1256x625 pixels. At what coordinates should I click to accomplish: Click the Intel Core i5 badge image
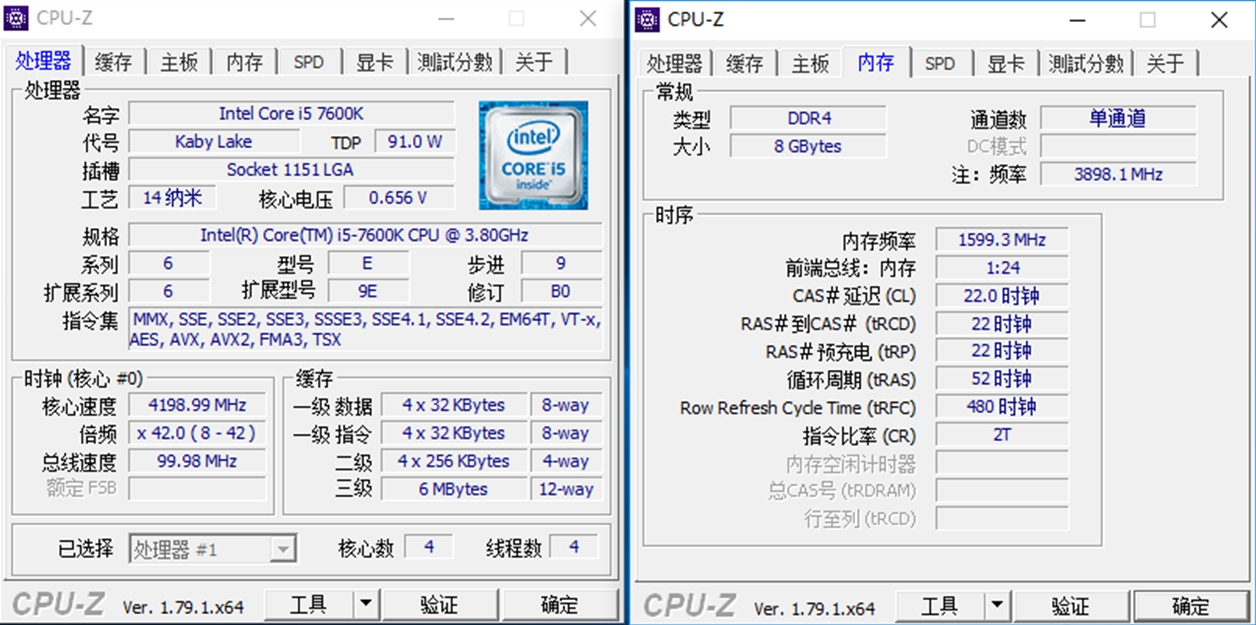click(x=533, y=155)
